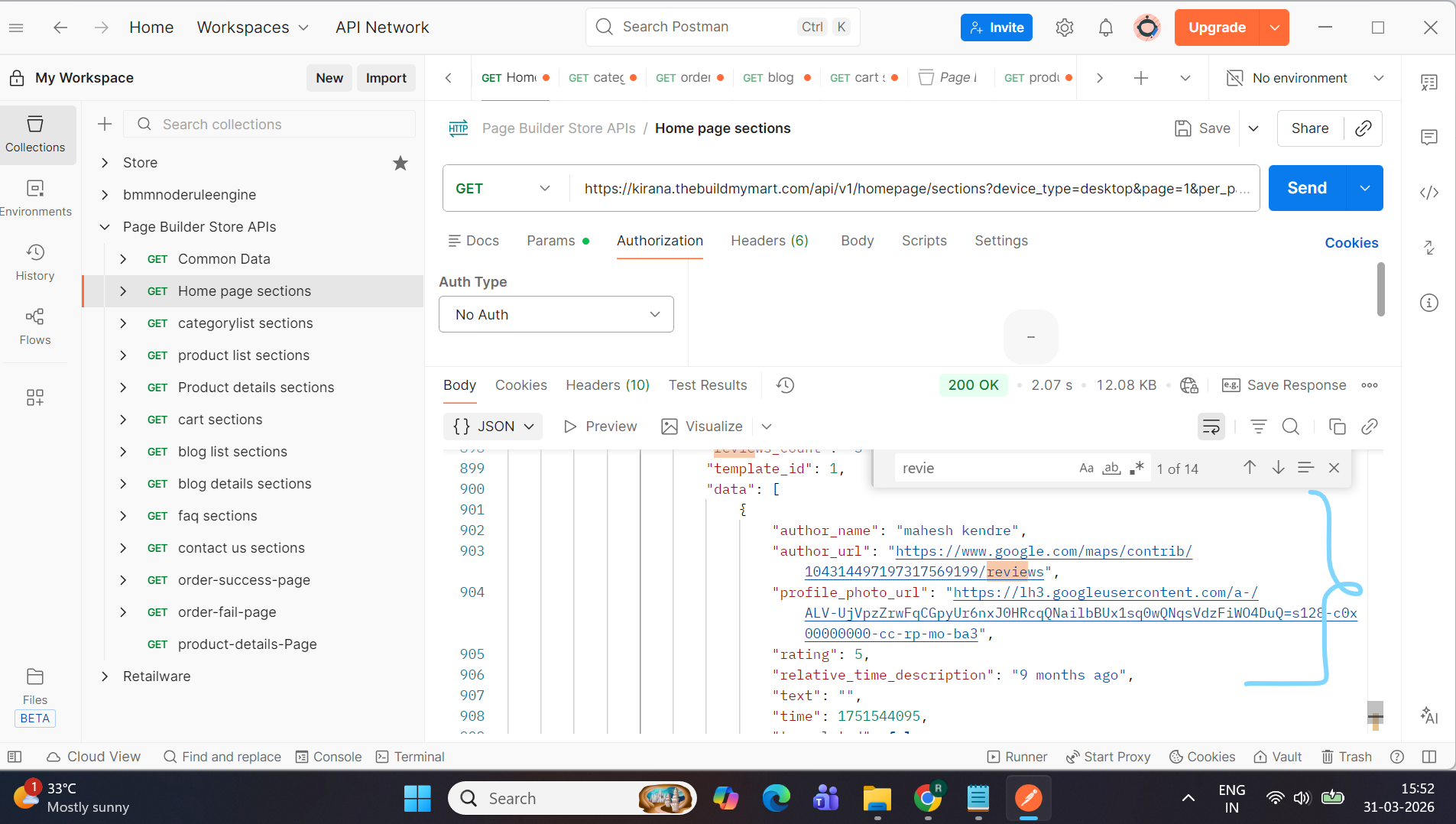Click the New button
Viewport: 1456px width, 824px height.
click(x=329, y=78)
